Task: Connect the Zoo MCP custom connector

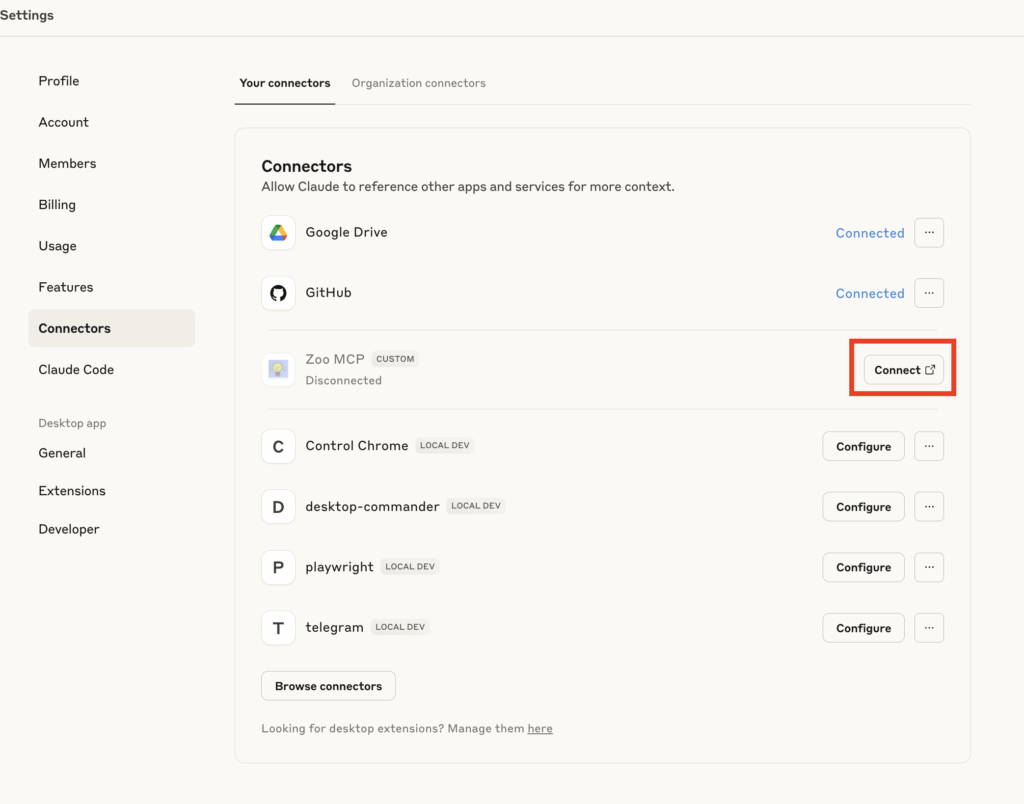Action: (903, 369)
